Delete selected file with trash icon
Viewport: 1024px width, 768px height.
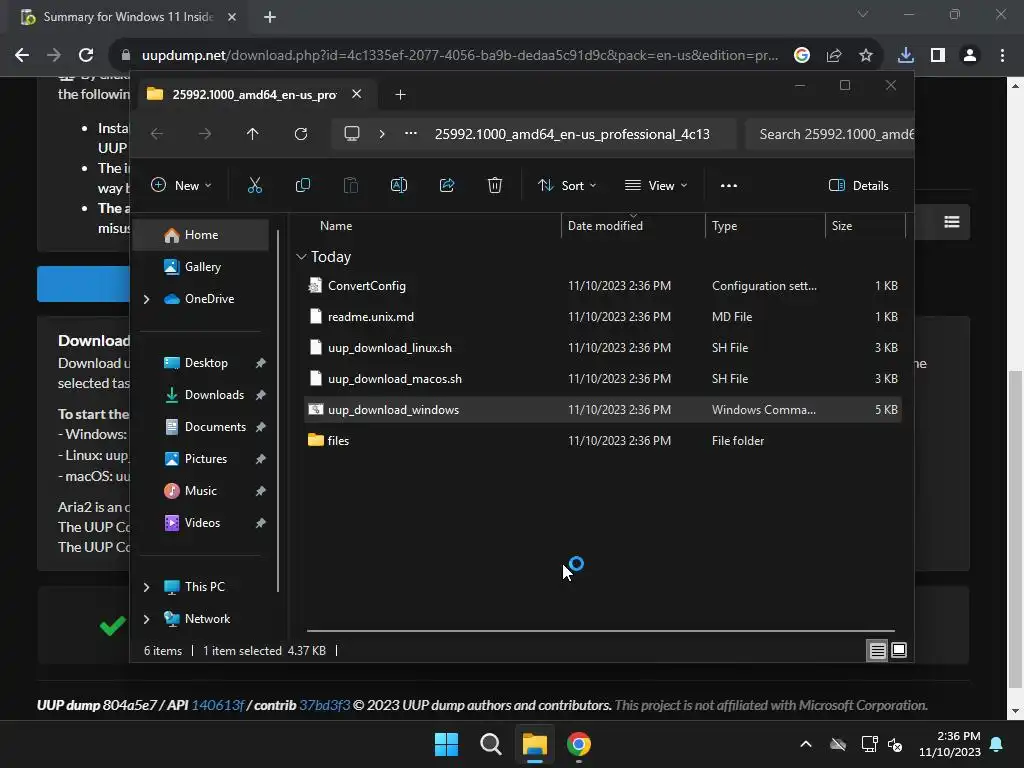495,185
